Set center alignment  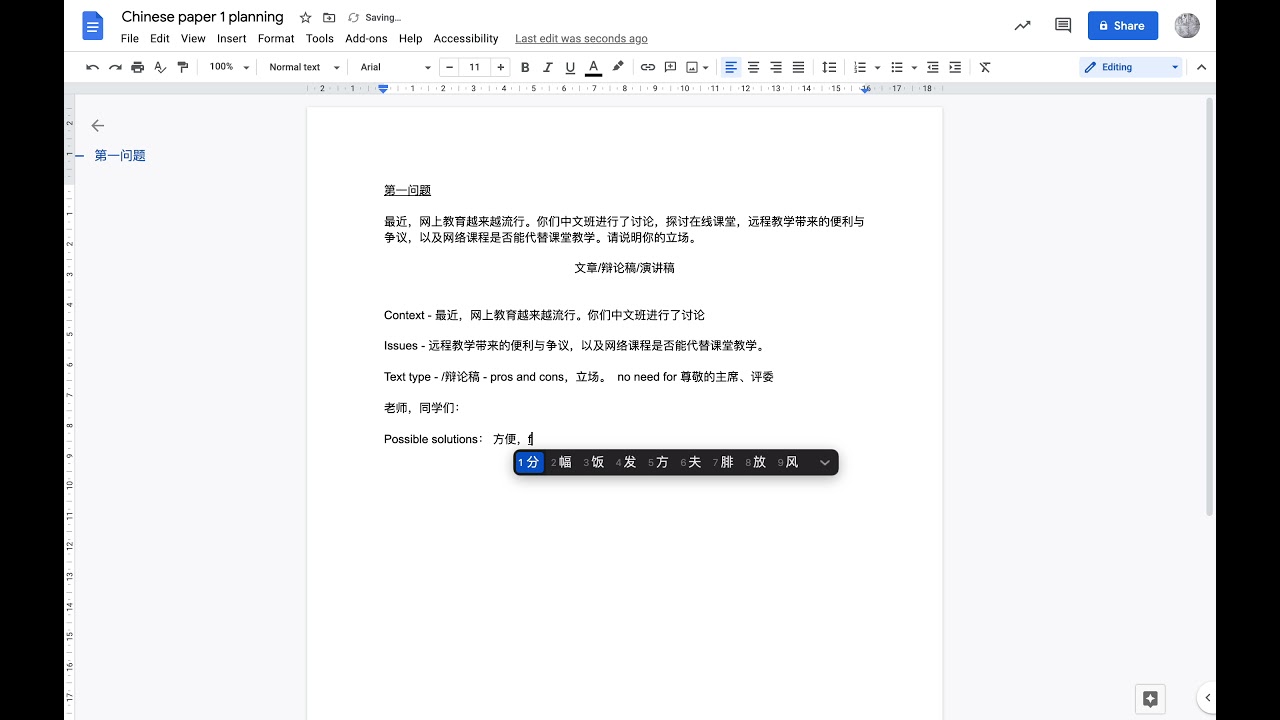[x=753, y=67]
